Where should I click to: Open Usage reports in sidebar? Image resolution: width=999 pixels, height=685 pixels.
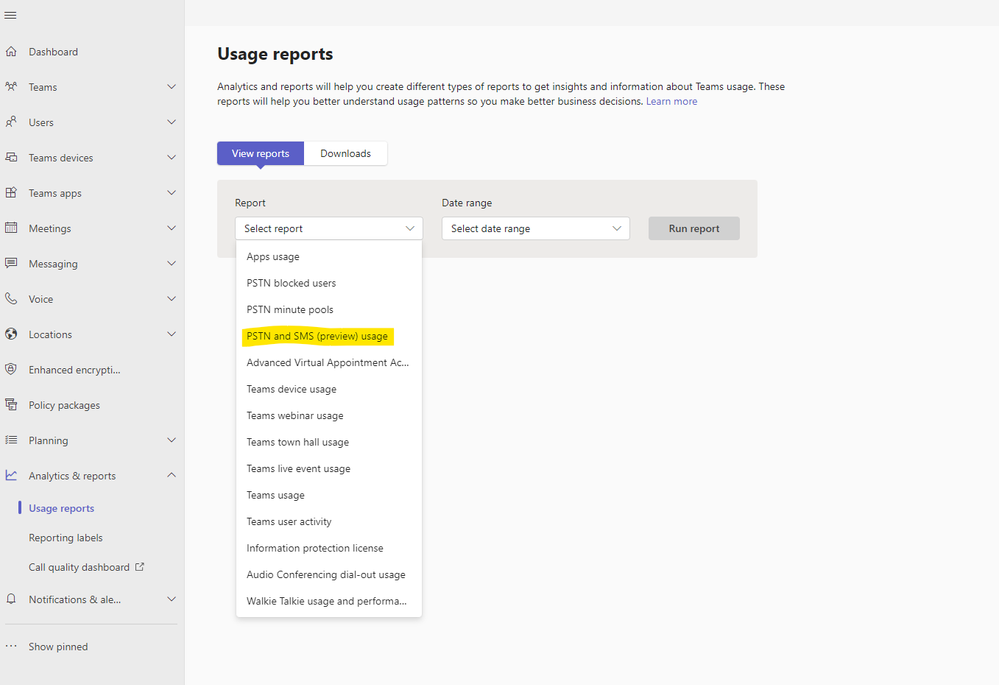point(61,508)
